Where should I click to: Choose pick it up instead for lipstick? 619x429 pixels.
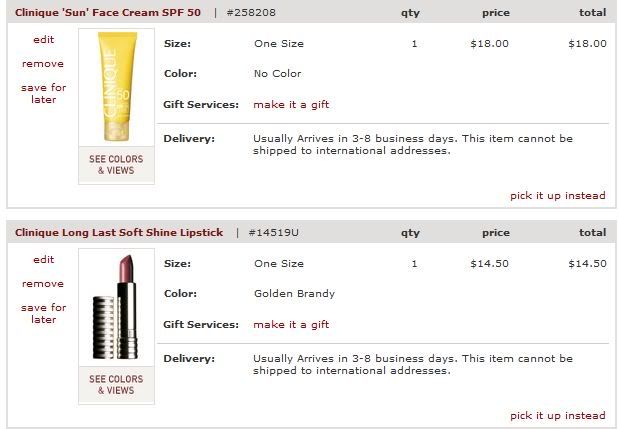(557, 416)
